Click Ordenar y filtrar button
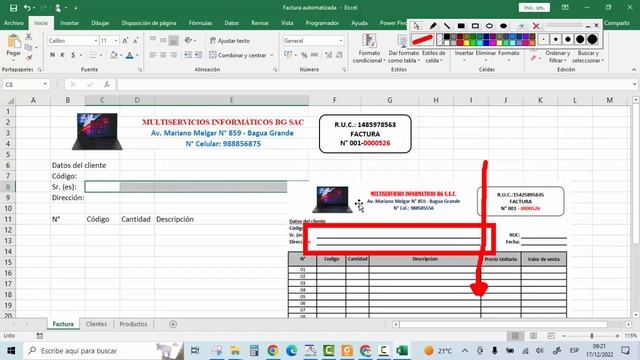The height and width of the screenshot is (360, 640). 558,56
